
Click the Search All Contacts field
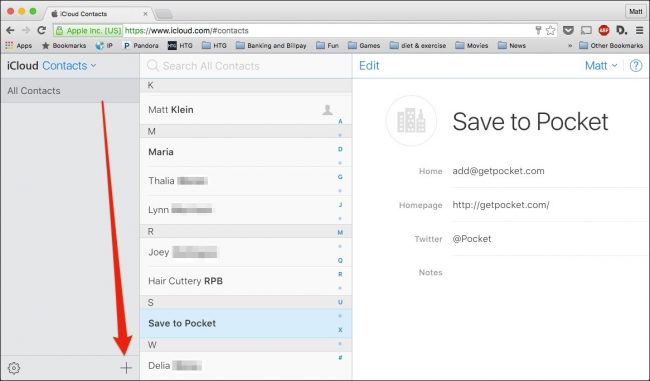point(245,66)
